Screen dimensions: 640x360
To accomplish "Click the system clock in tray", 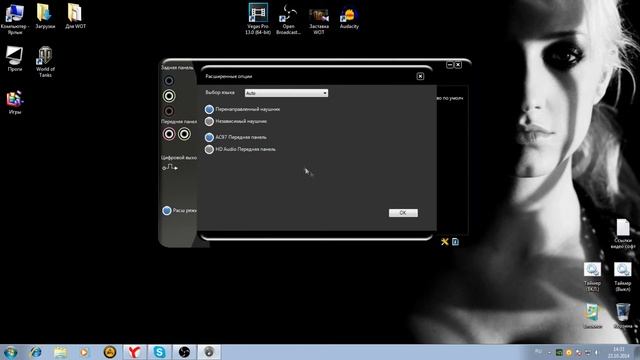I will [619, 352].
